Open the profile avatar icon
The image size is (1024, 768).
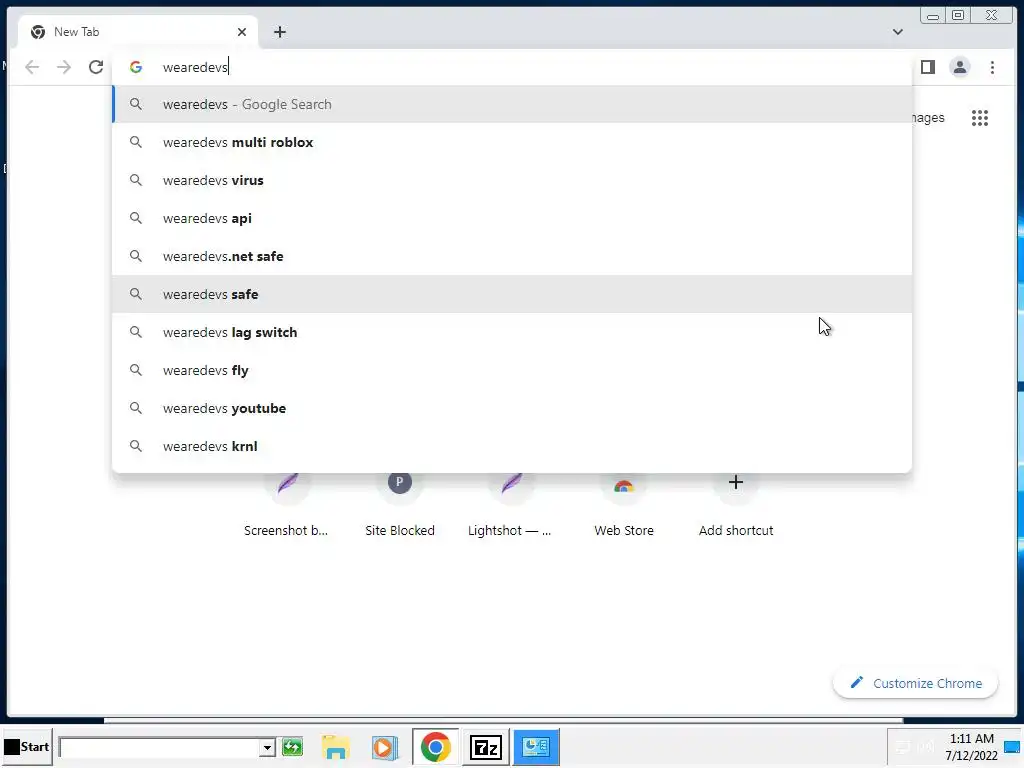point(960,67)
